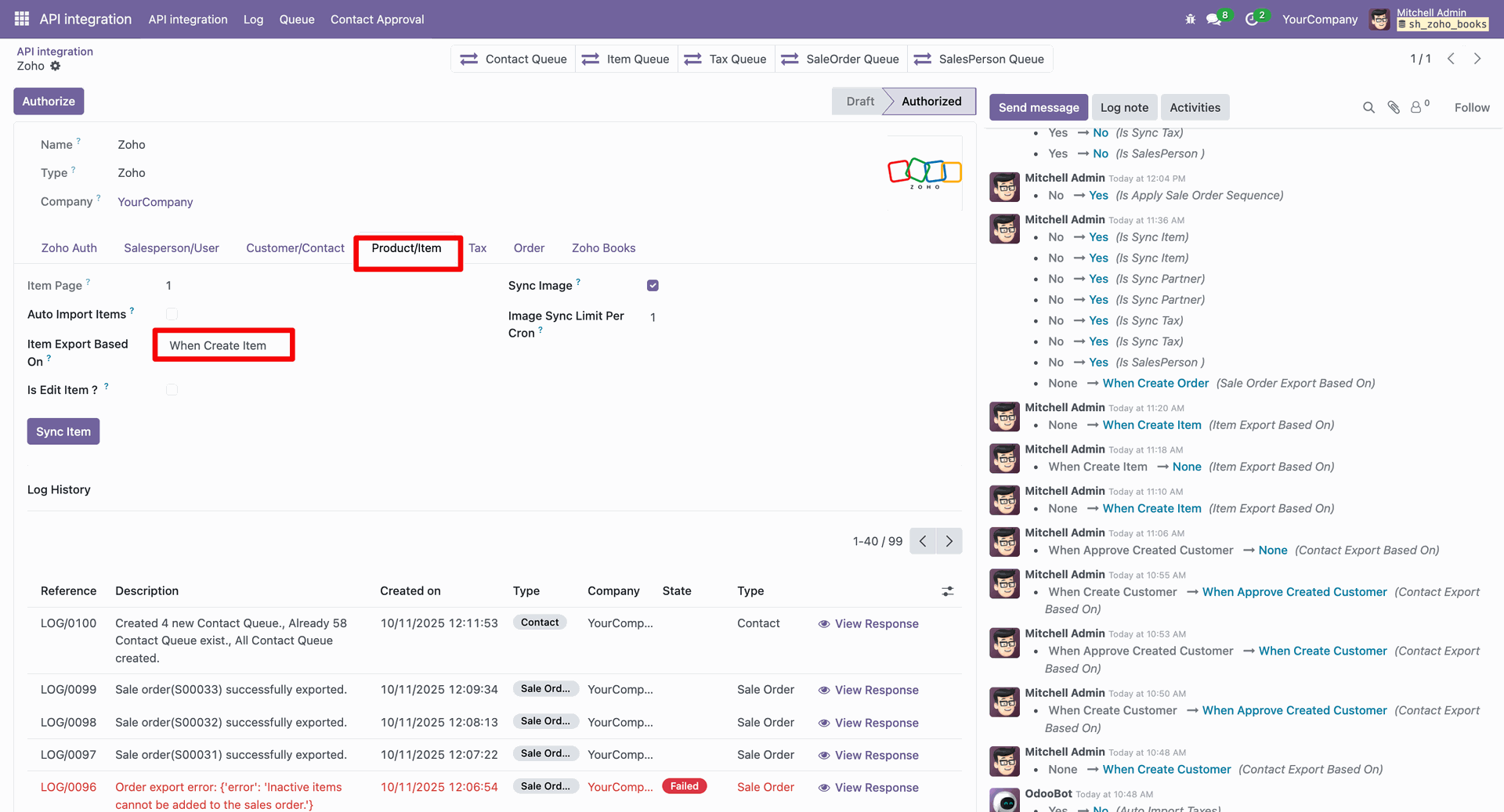Screen dimensions: 1504x812
Task: Toggle the Is Edit Item checkbox
Action: (172, 390)
